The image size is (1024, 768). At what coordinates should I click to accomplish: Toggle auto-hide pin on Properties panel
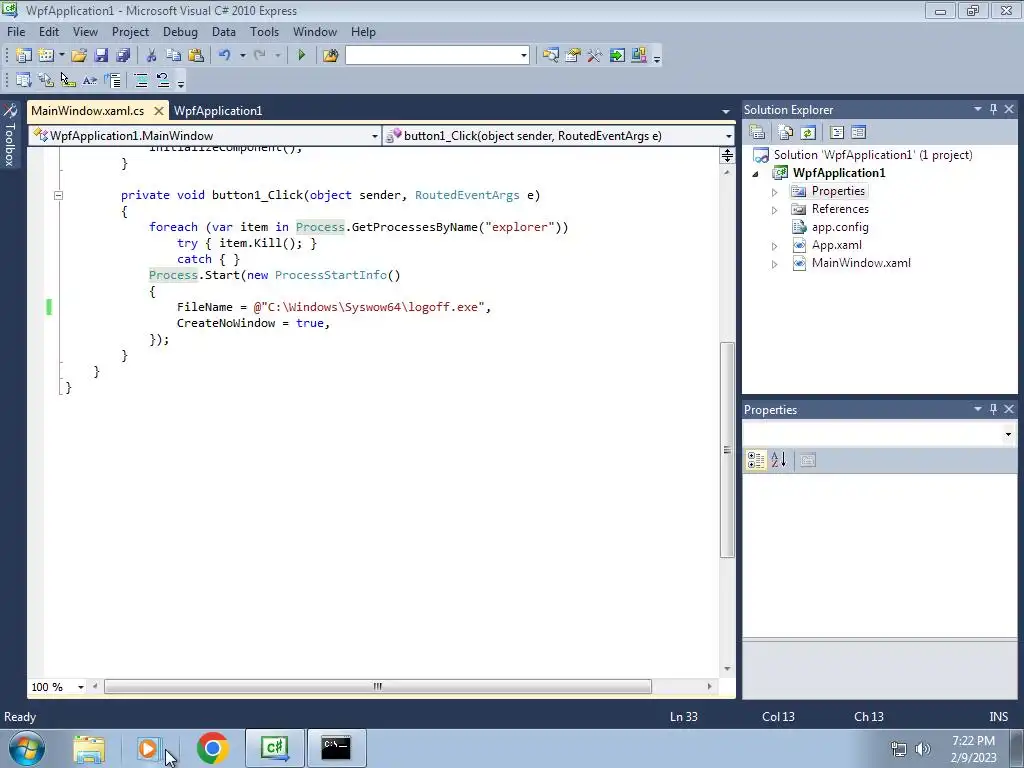[993, 409]
